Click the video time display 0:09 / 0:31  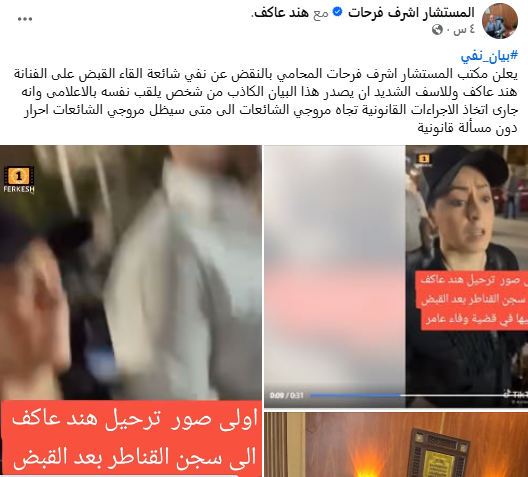click(287, 395)
